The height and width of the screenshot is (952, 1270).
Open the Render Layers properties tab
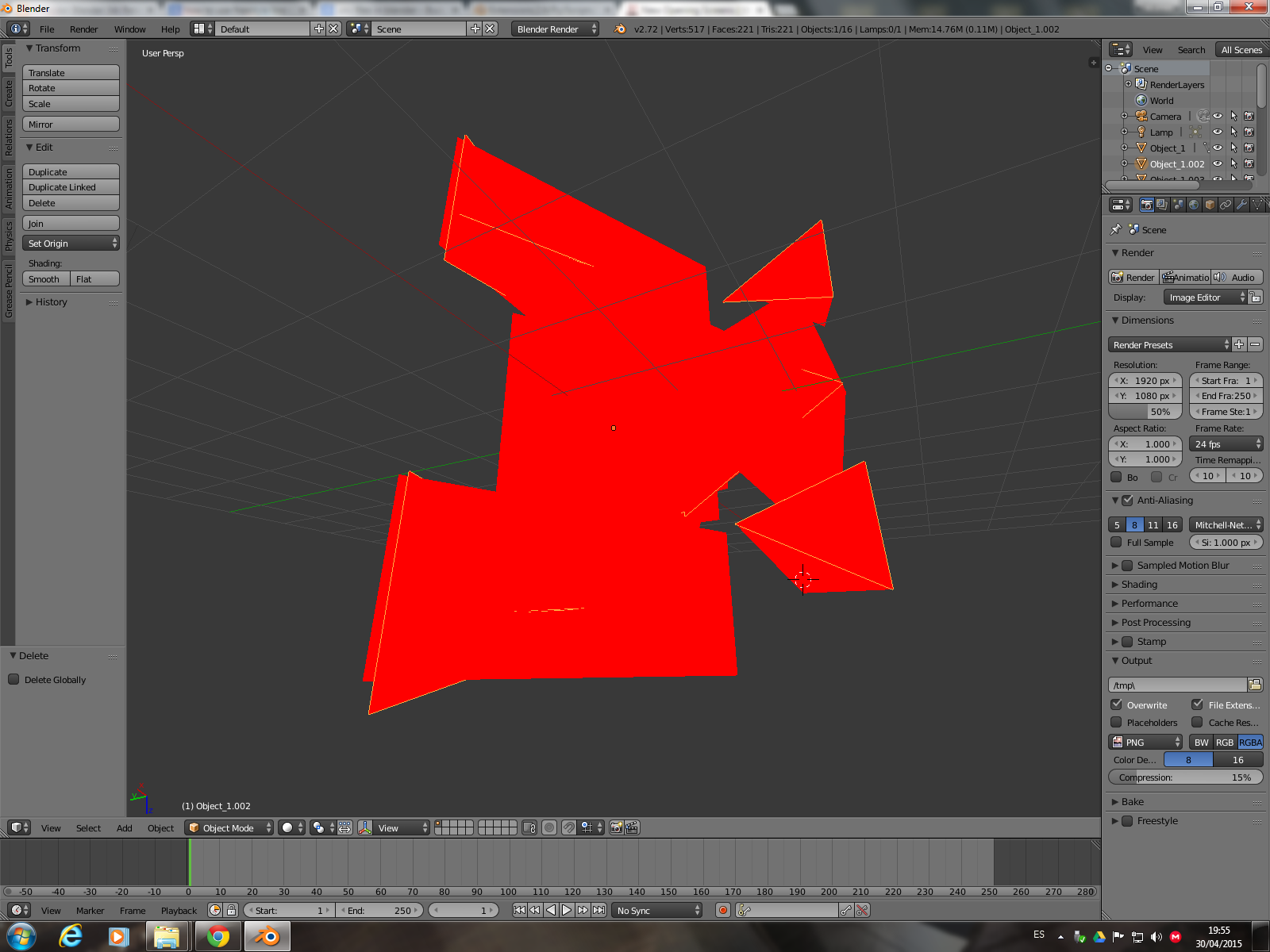pos(1162,205)
